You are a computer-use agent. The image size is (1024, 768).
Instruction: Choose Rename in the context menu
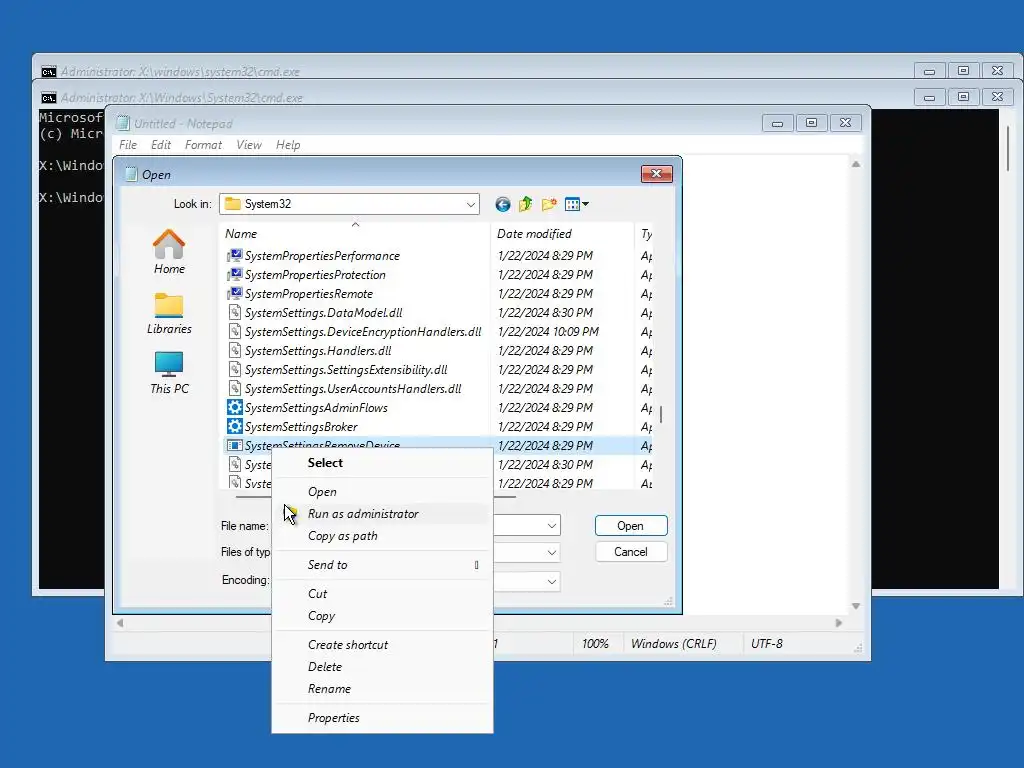point(382,688)
